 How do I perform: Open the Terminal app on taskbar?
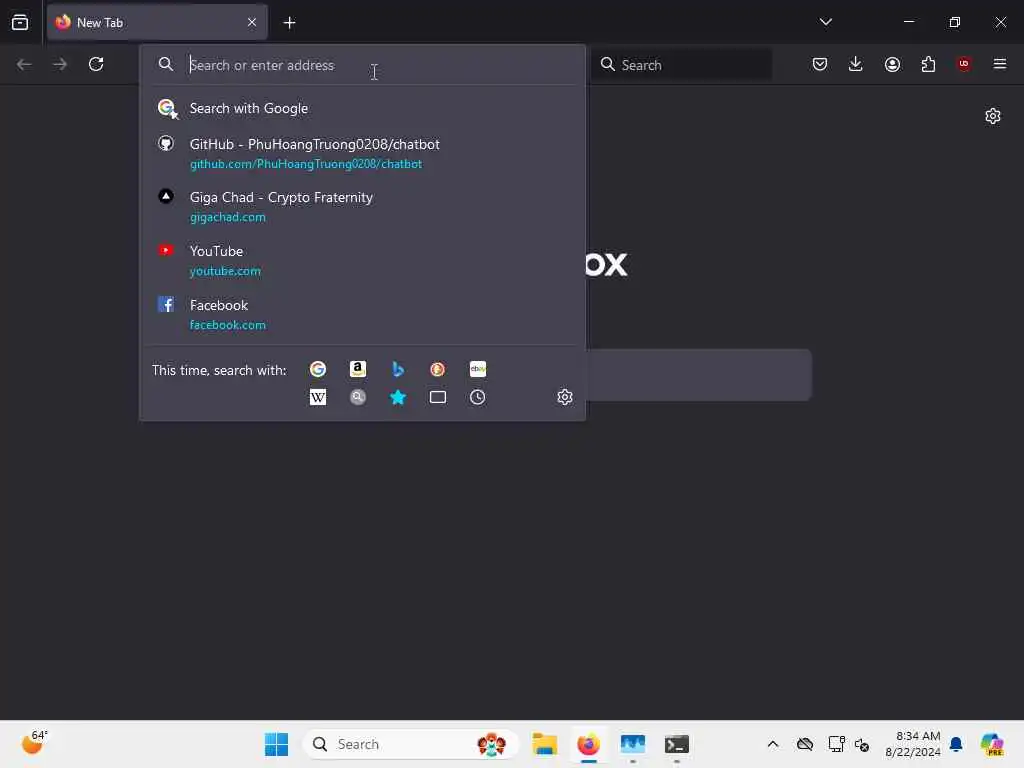pos(677,744)
